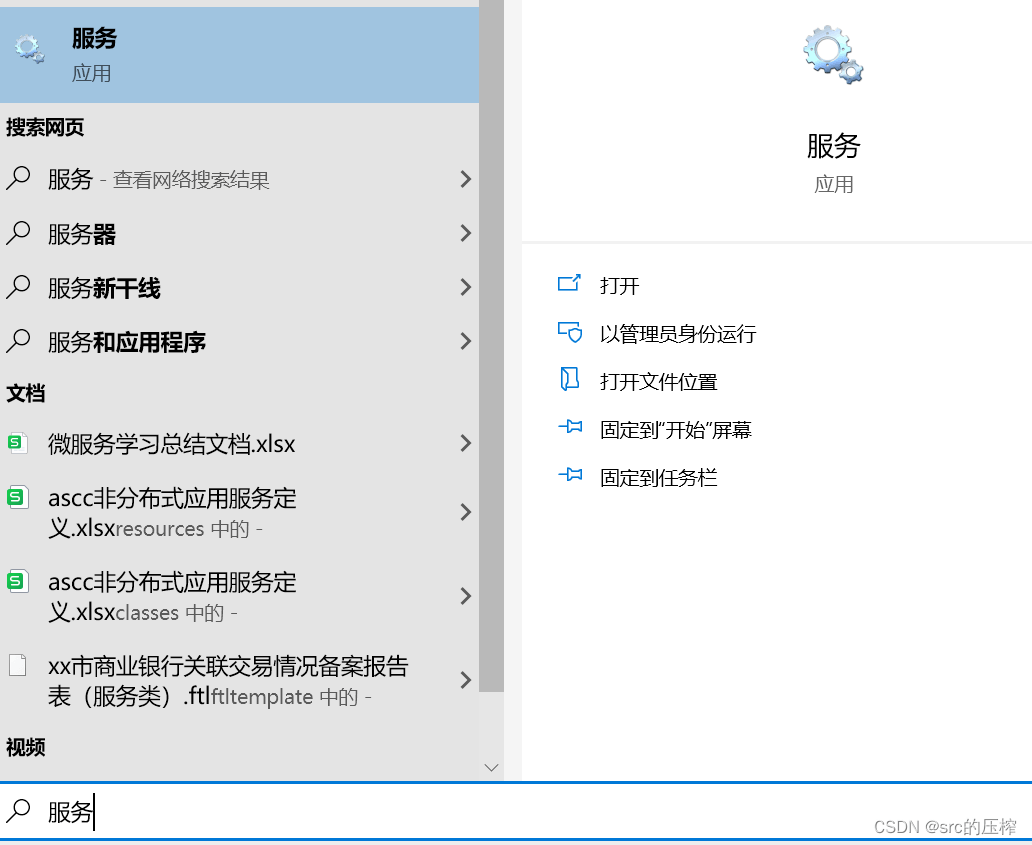Image resolution: width=1032 pixels, height=845 pixels.
Task: Click the blank file icon for the .ftl document
Action: [x=17, y=665]
